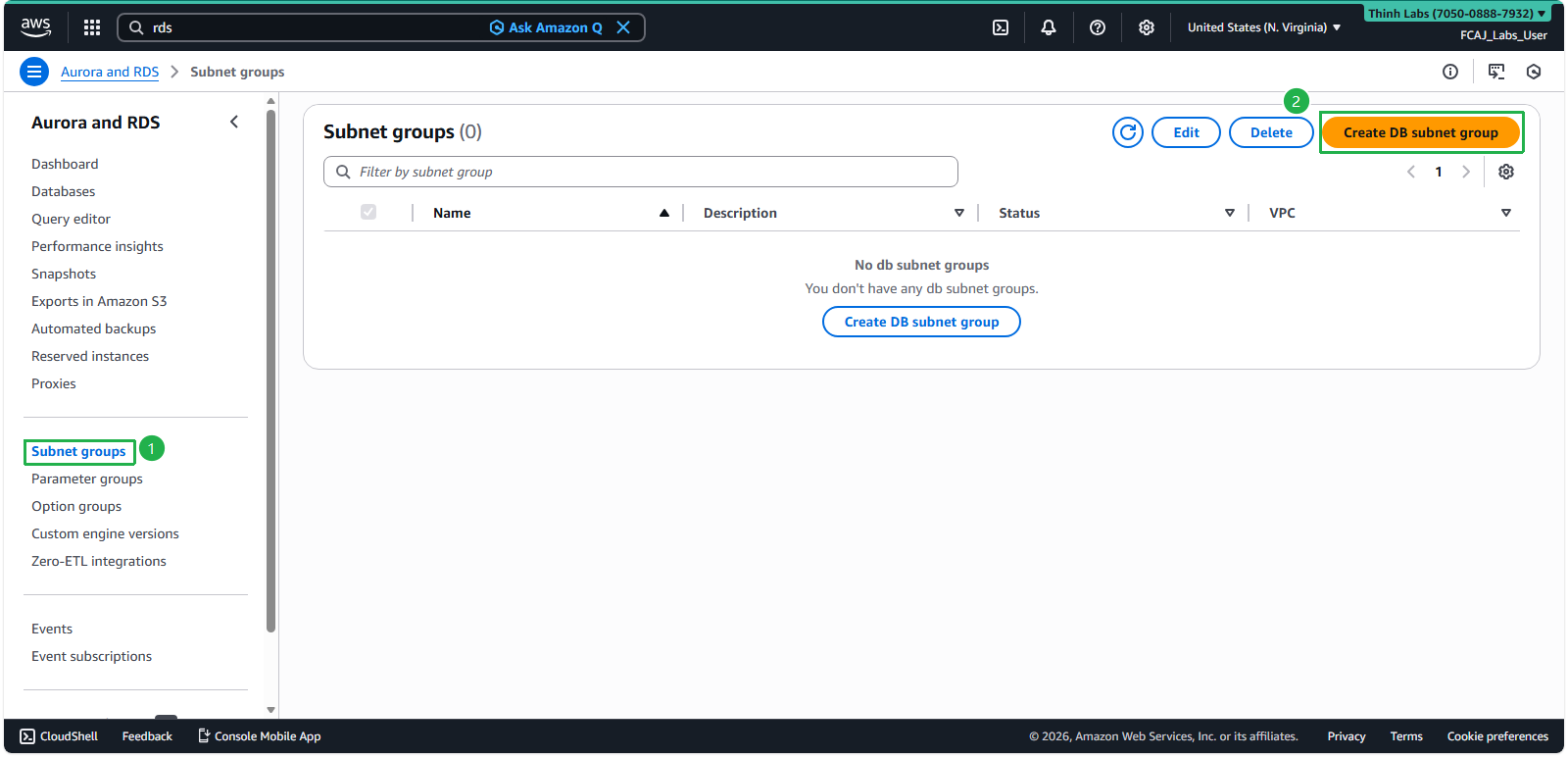
Task: Click the sidebar vertical scrollbar
Action: click(x=270, y=371)
